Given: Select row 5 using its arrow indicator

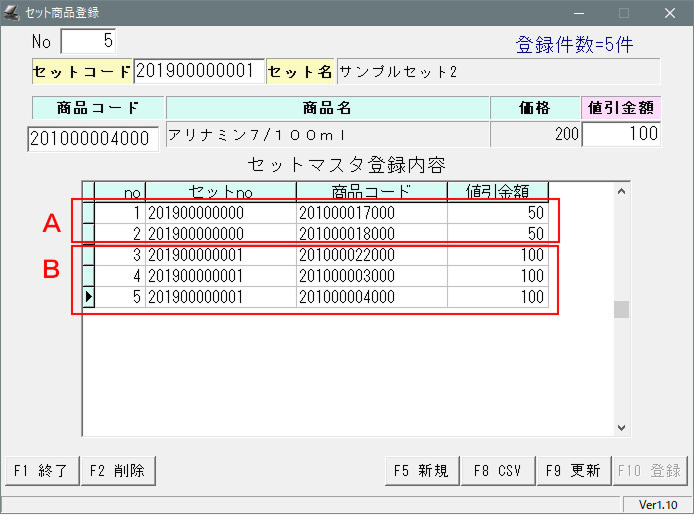Looking at the screenshot, I should click(88, 297).
